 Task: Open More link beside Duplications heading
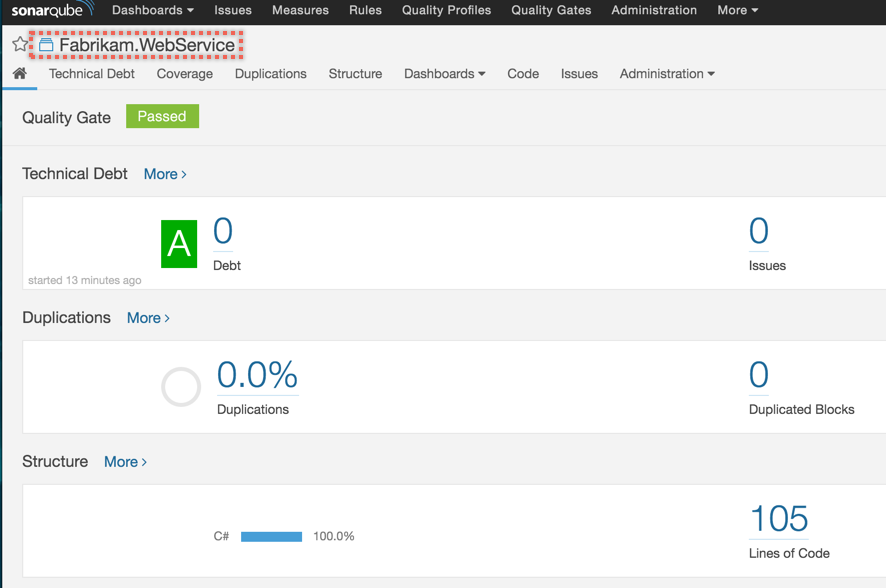tap(148, 318)
